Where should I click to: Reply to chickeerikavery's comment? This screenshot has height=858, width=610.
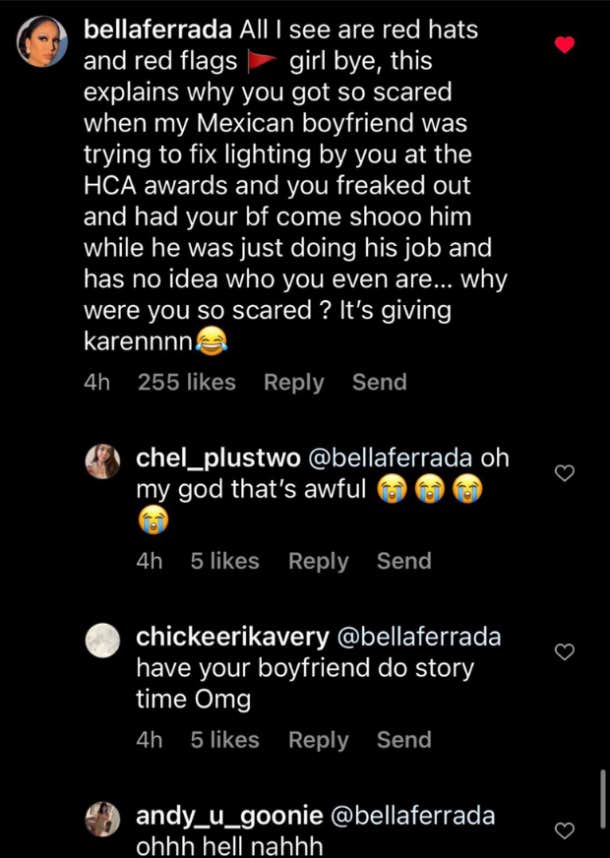click(318, 741)
